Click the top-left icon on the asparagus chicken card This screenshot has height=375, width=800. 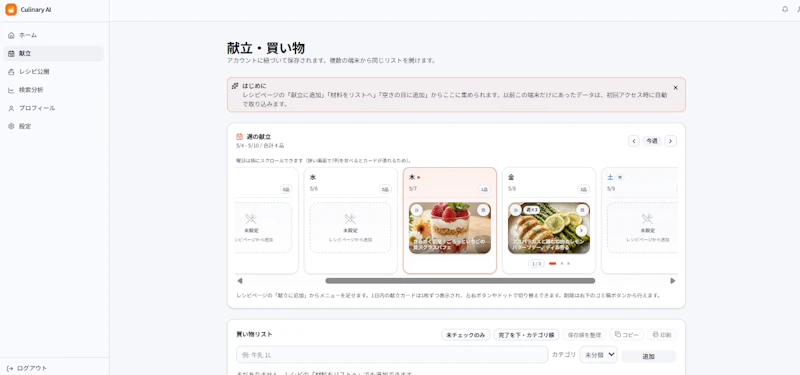[515, 210]
